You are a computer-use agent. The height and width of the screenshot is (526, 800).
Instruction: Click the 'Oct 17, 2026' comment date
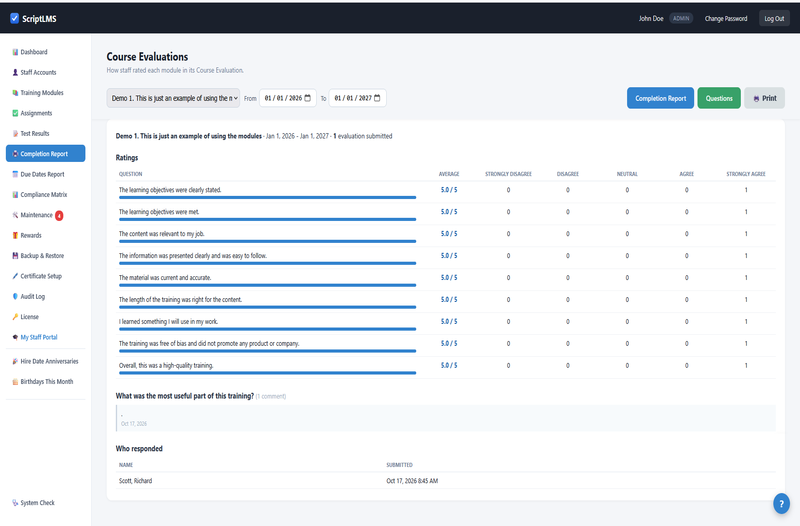tap(134, 423)
